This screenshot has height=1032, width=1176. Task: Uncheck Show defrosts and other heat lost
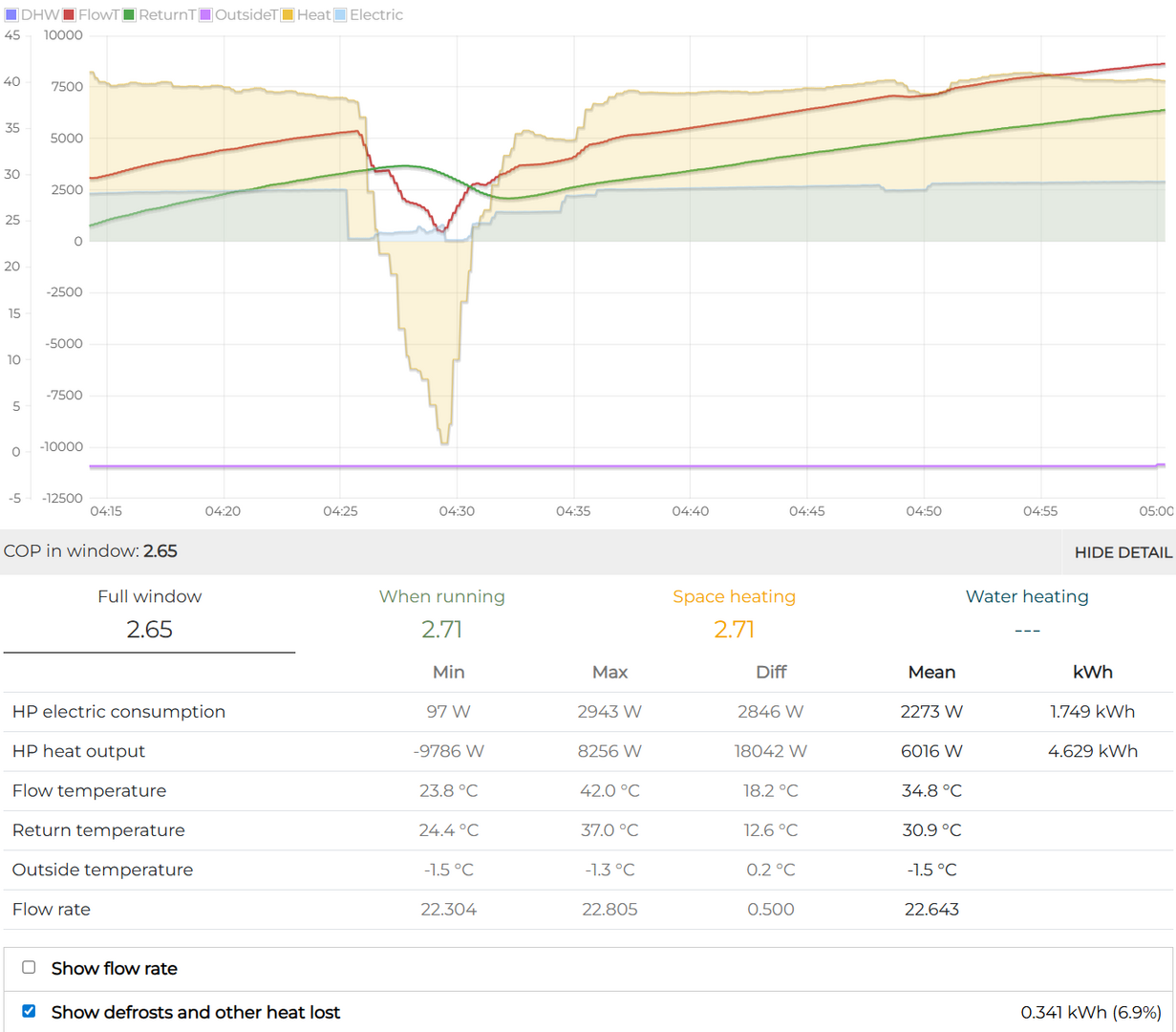coord(29,1011)
